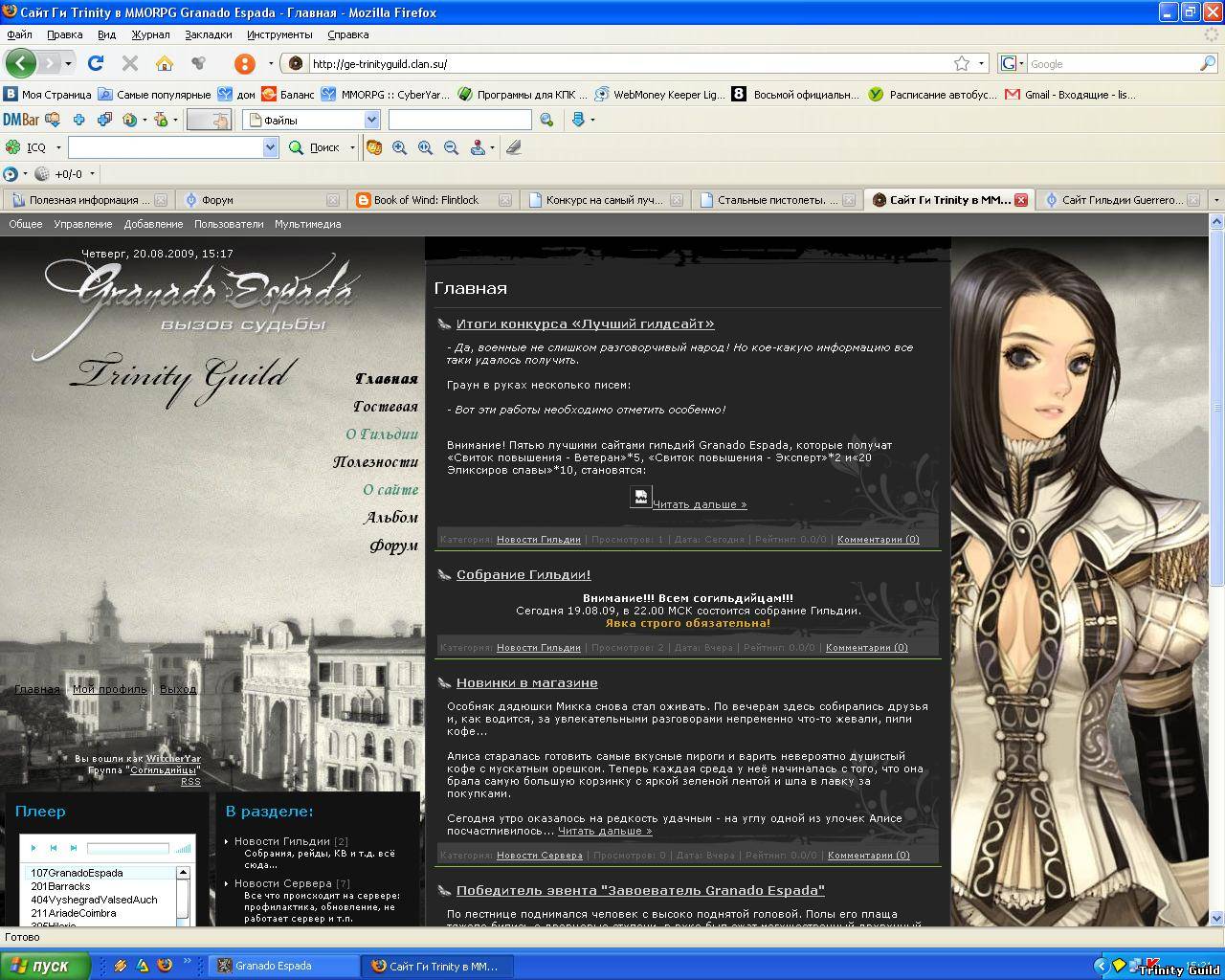1225x980 pixels.
Task: Expand the ICQ search field dropdown
Action: coord(270,147)
